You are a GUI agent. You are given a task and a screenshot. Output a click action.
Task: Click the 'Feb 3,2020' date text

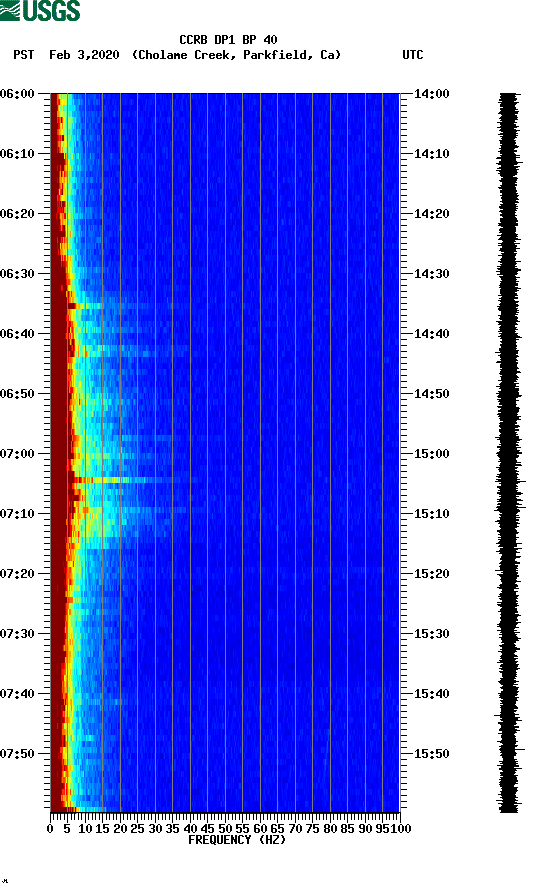pos(84,55)
